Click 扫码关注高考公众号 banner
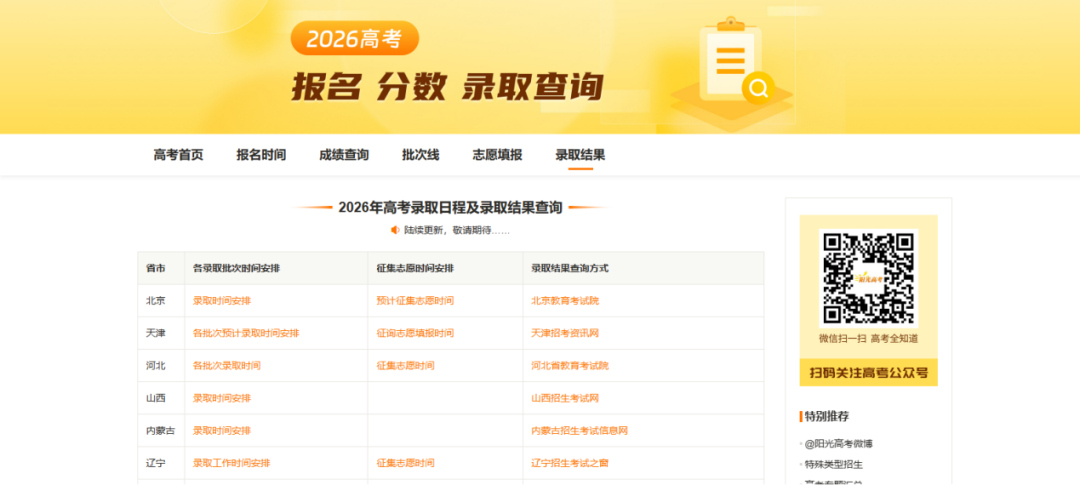 click(869, 373)
